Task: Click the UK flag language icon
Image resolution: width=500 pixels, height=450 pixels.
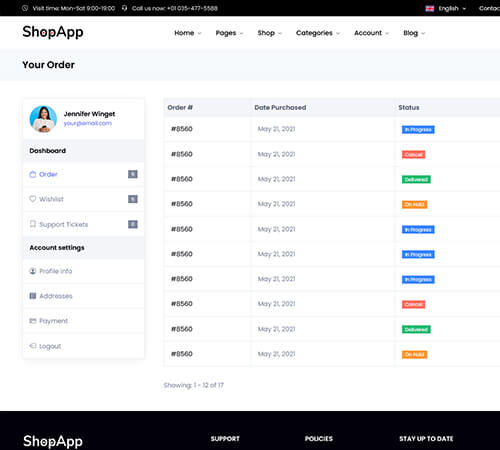Action: pos(430,8)
